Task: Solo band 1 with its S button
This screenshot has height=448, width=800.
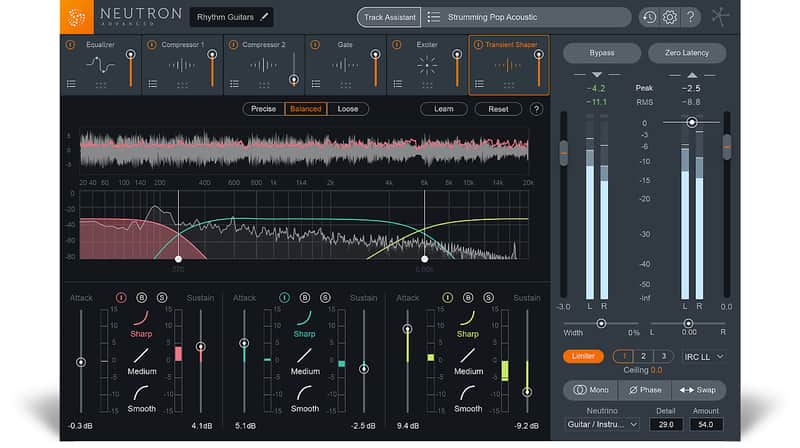Action: (162, 297)
